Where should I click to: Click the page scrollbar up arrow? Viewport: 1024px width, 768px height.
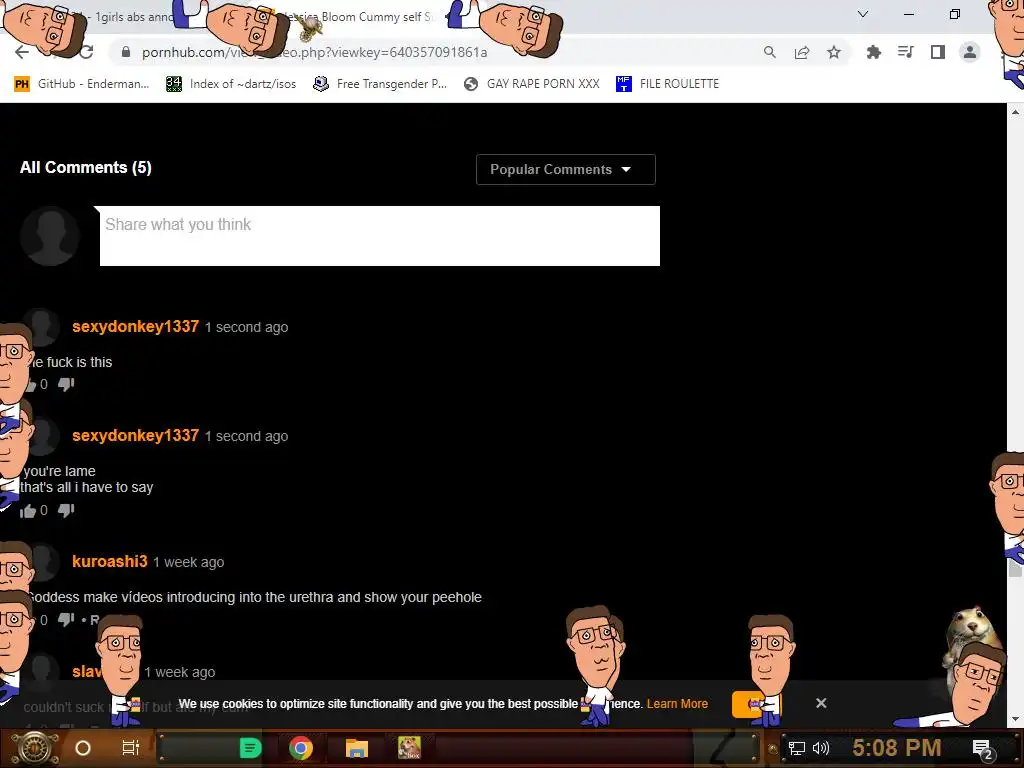(1015, 112)
